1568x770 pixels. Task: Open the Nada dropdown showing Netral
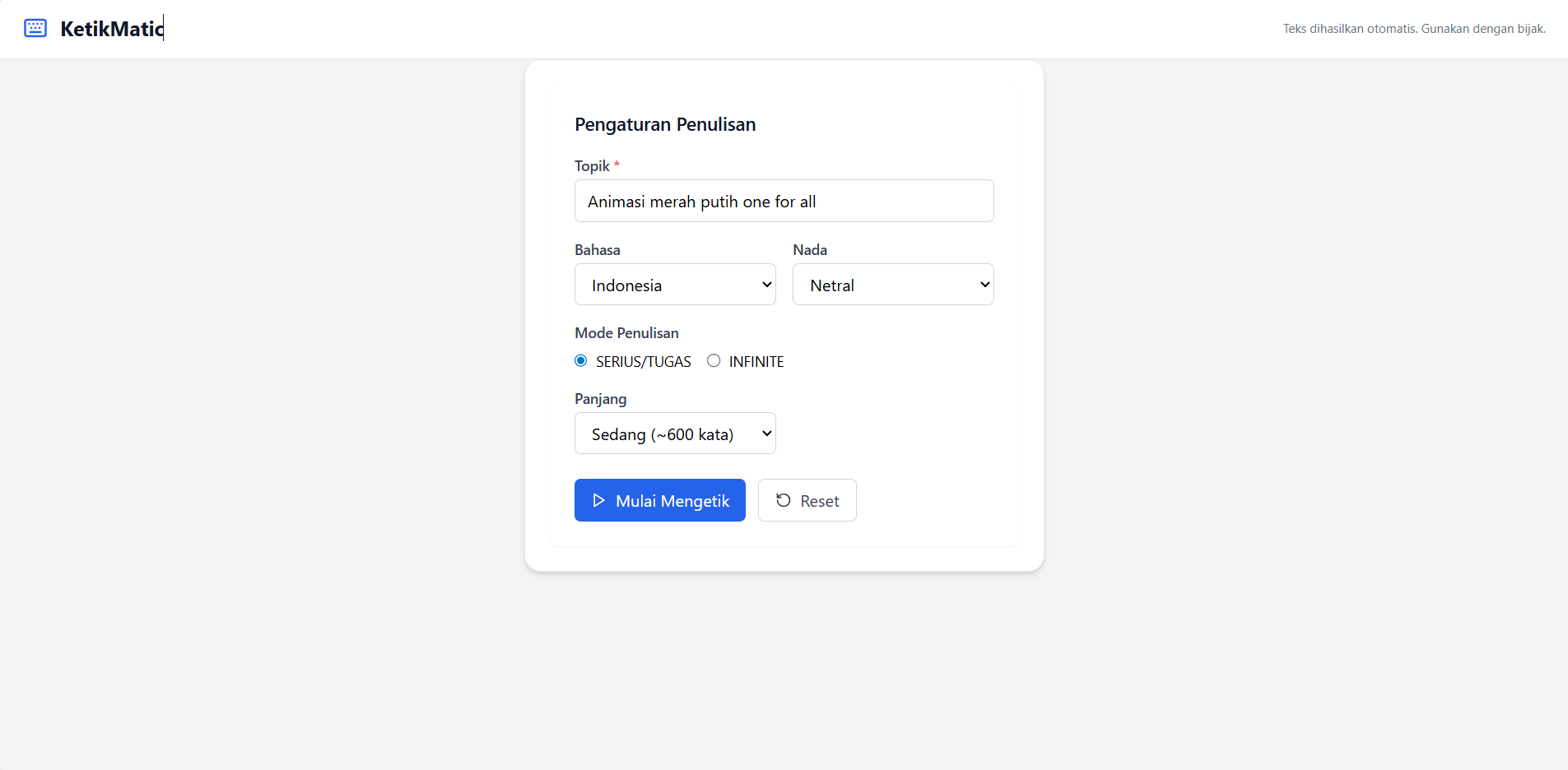[x=893, y=285]
